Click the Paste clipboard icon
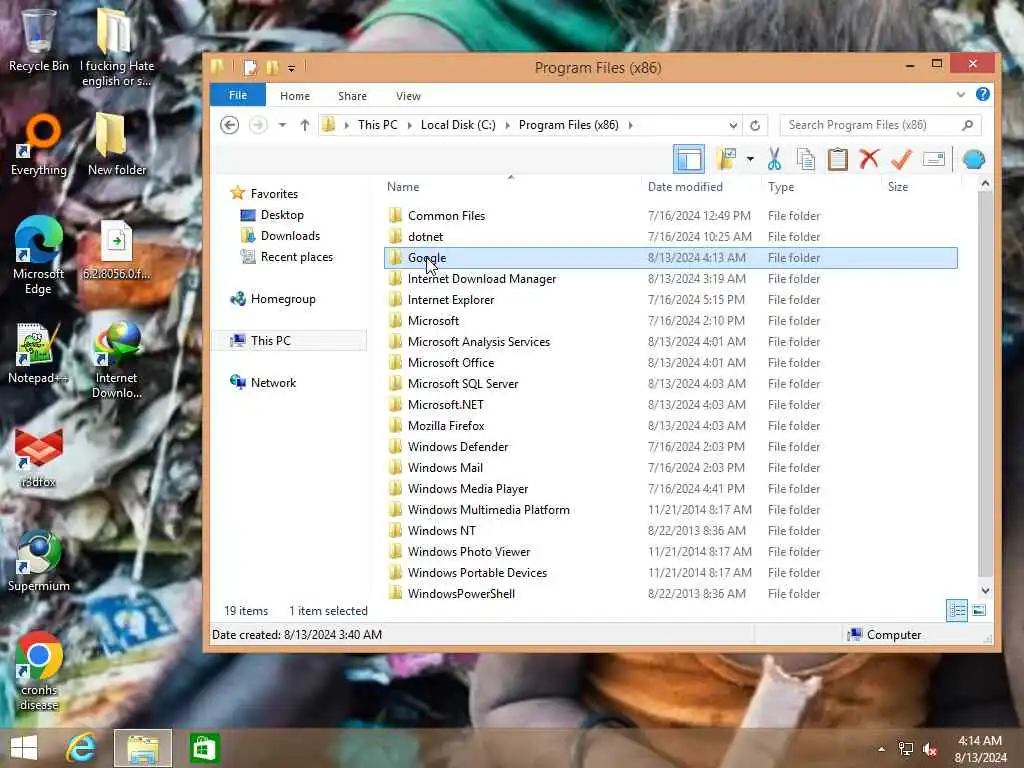Screen dimensions: 1024x768 pyautogui.click(x=837, y=159)
